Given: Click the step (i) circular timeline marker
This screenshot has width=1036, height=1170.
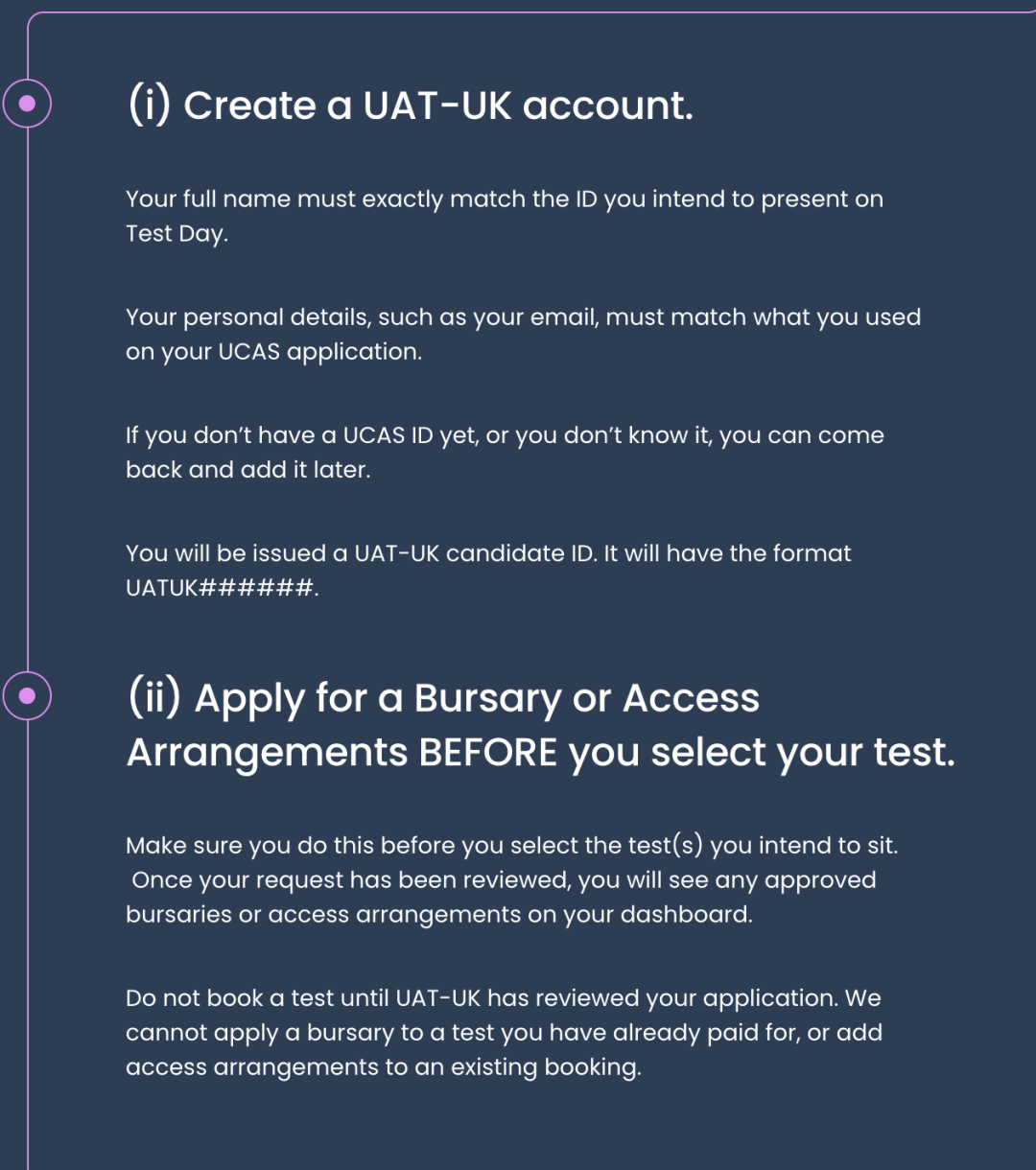Looking at the screenshot, I should coord(27,104).
